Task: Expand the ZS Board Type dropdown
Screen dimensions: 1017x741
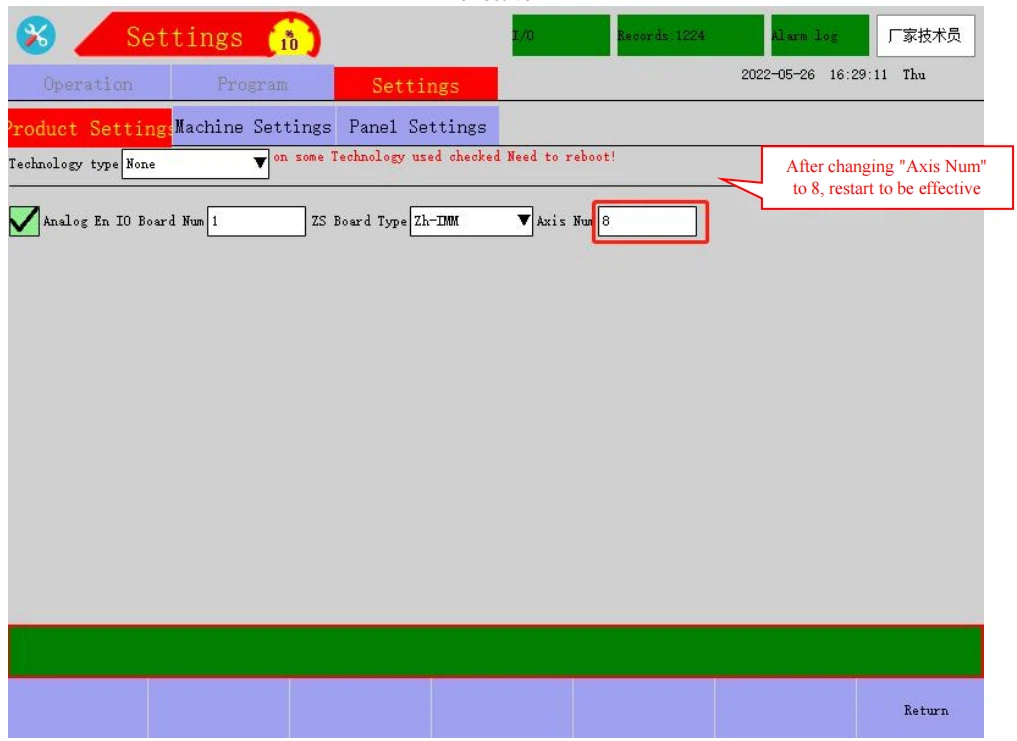Action: point(471,221)
